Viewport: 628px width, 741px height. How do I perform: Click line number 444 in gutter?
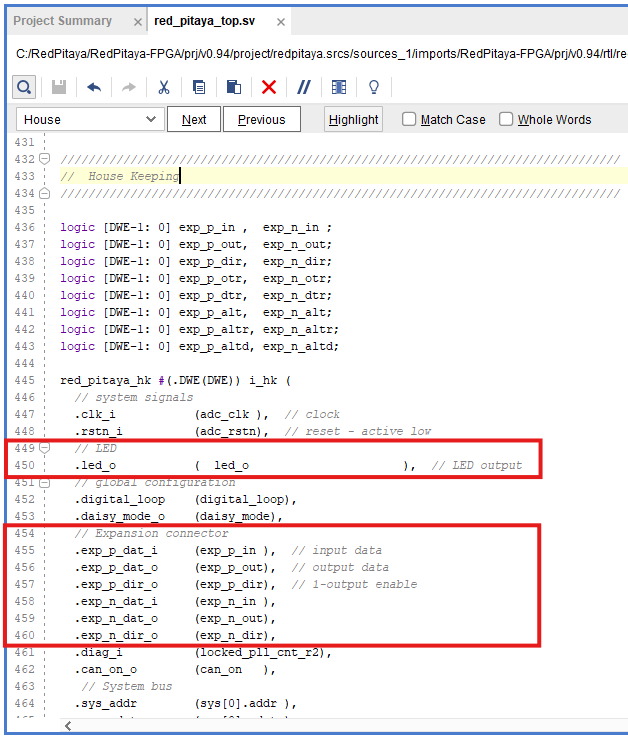tap(25, 363)
